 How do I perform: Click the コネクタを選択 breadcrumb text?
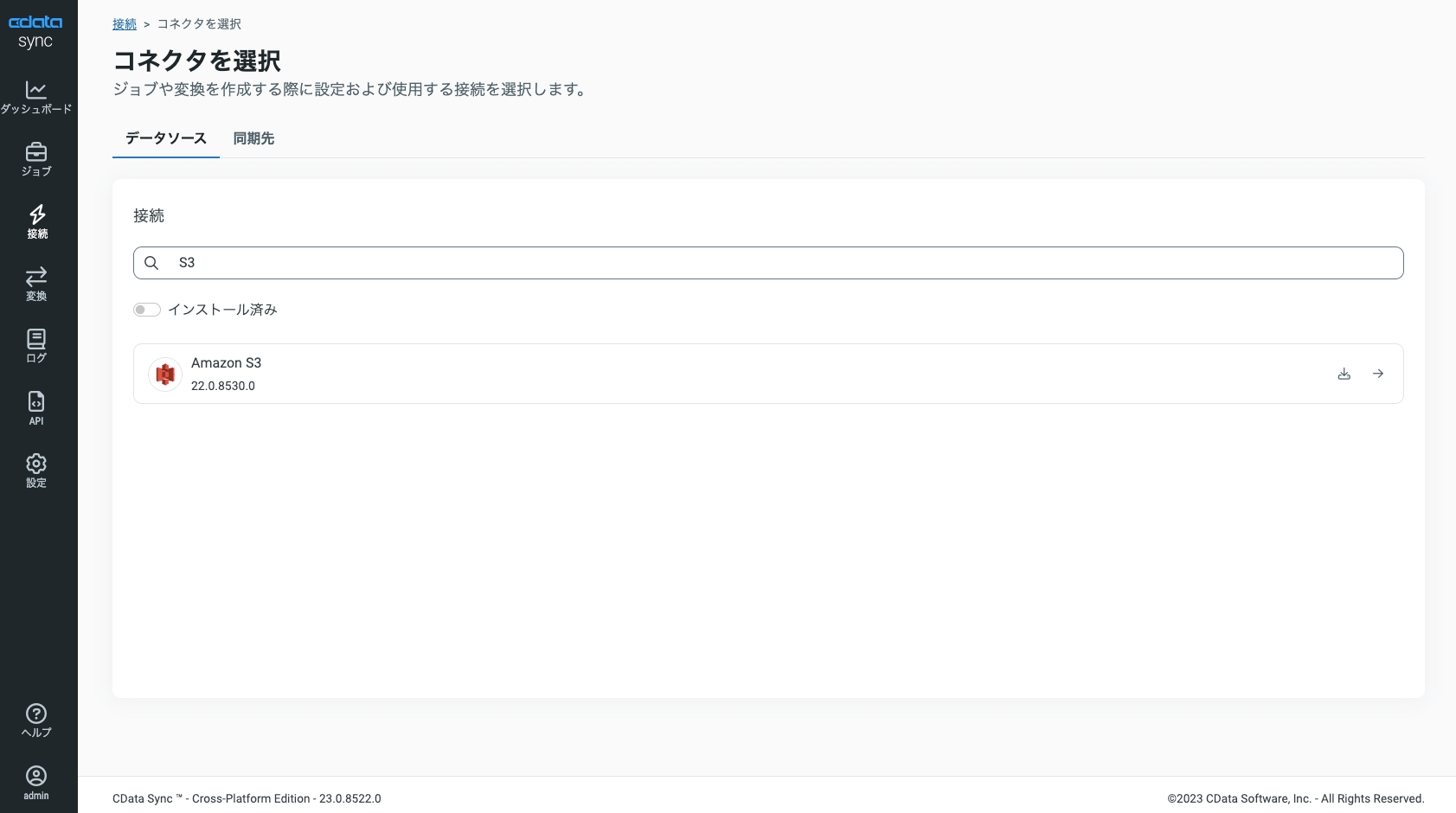[199, 24]
